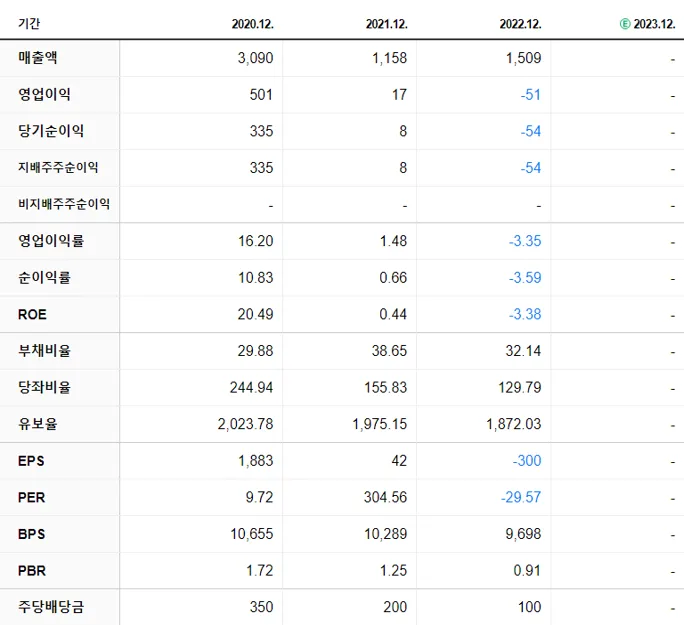Select the ROE value 20.49
684x625 pixels.
tap(255, 314)
